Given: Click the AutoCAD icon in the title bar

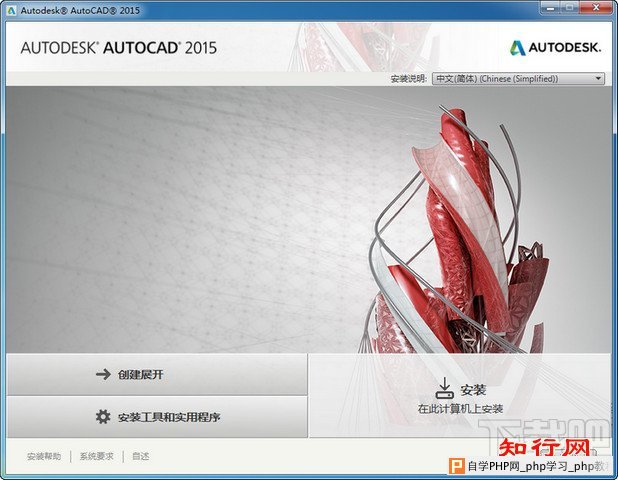Looking at the screenshot, I should tap(11, 10).
